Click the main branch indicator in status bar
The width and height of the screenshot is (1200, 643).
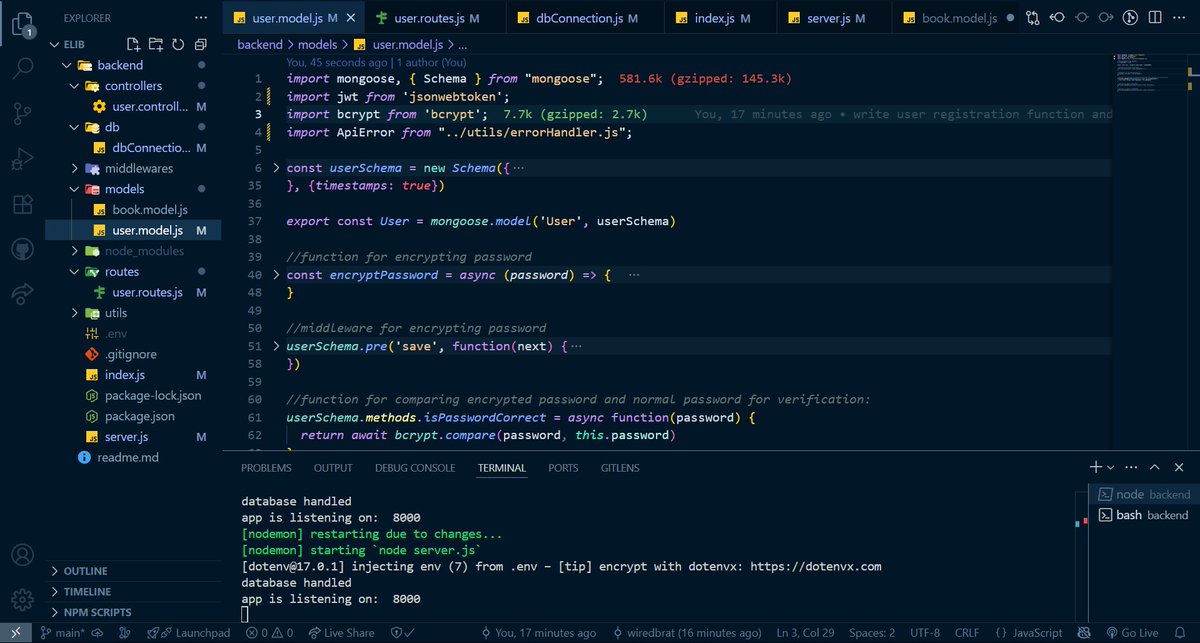coord(64,633)
